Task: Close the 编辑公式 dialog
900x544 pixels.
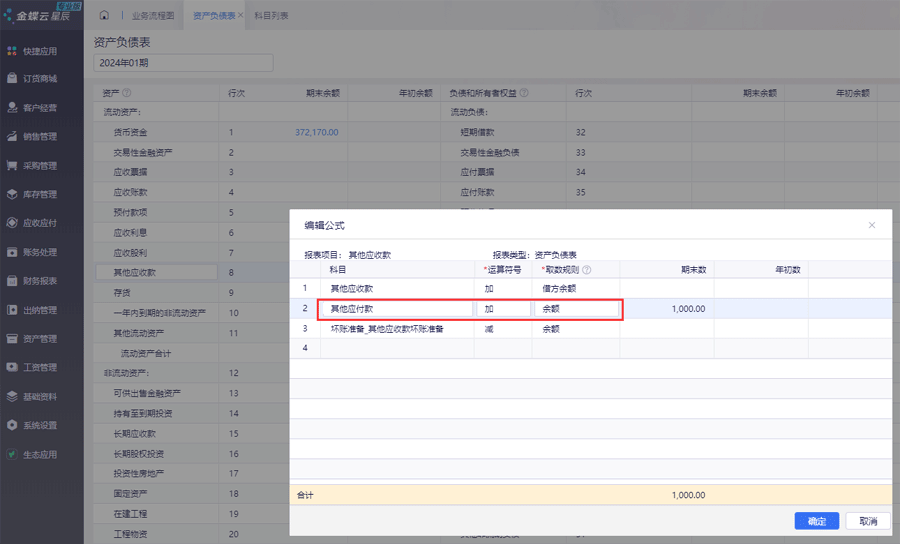Action: 872,225
